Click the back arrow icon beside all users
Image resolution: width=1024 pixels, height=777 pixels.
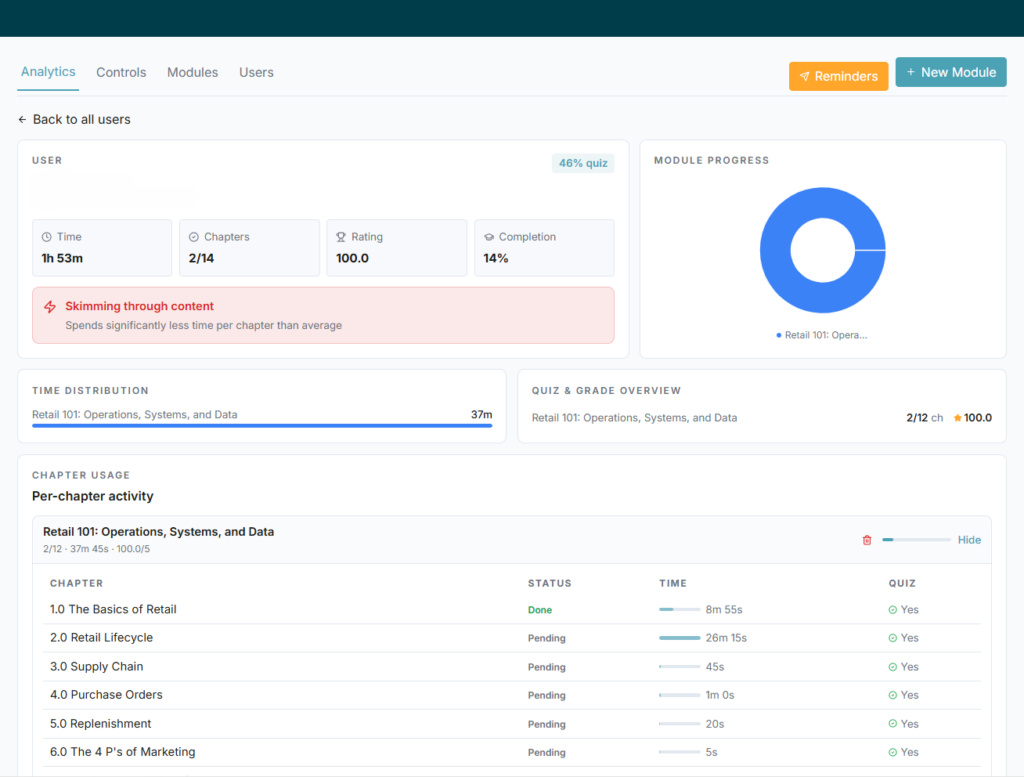(x=22, y=119)
